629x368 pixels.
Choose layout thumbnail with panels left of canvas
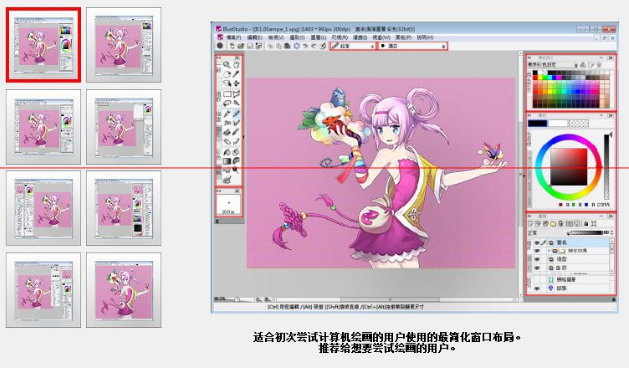(43, 208)
